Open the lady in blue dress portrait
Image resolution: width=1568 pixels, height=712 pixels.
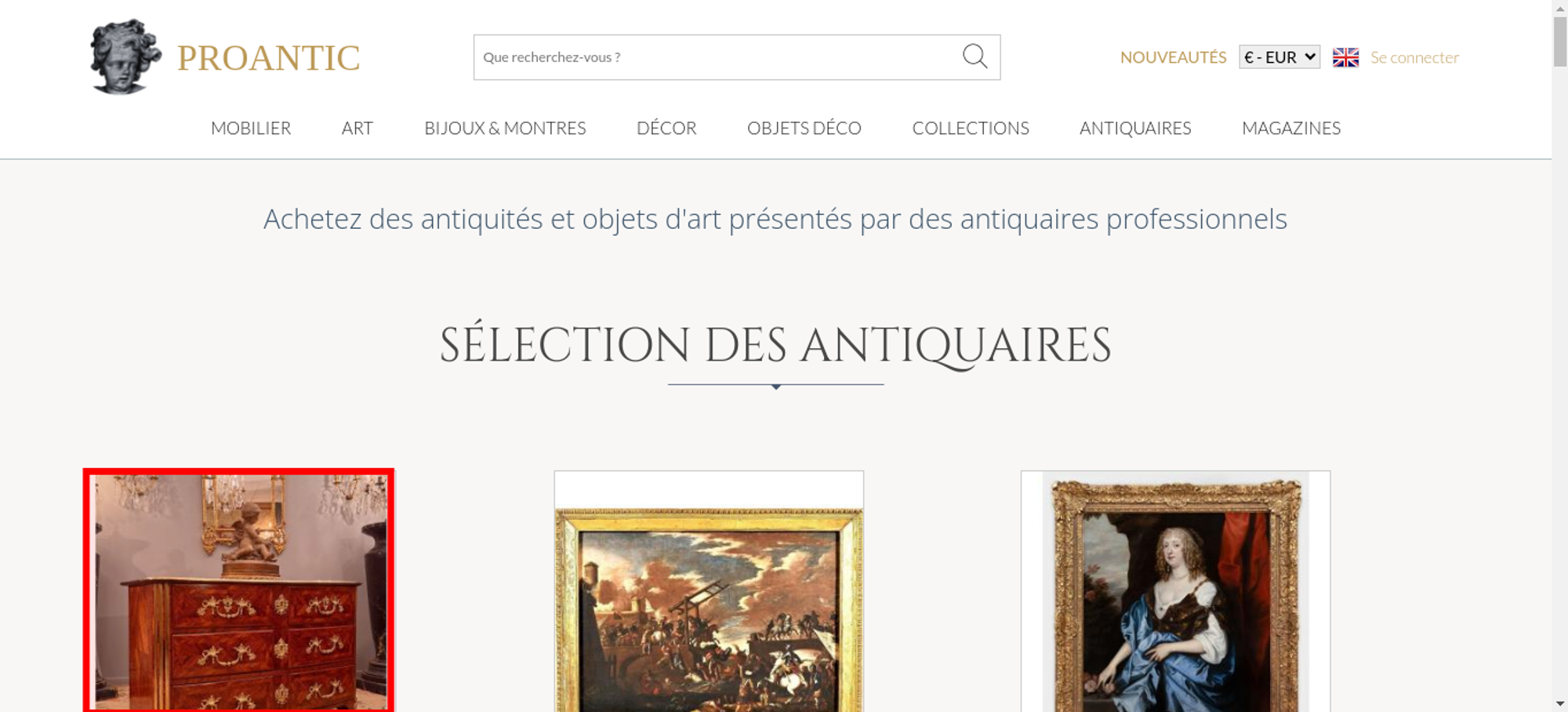[x=1175, y=591]
